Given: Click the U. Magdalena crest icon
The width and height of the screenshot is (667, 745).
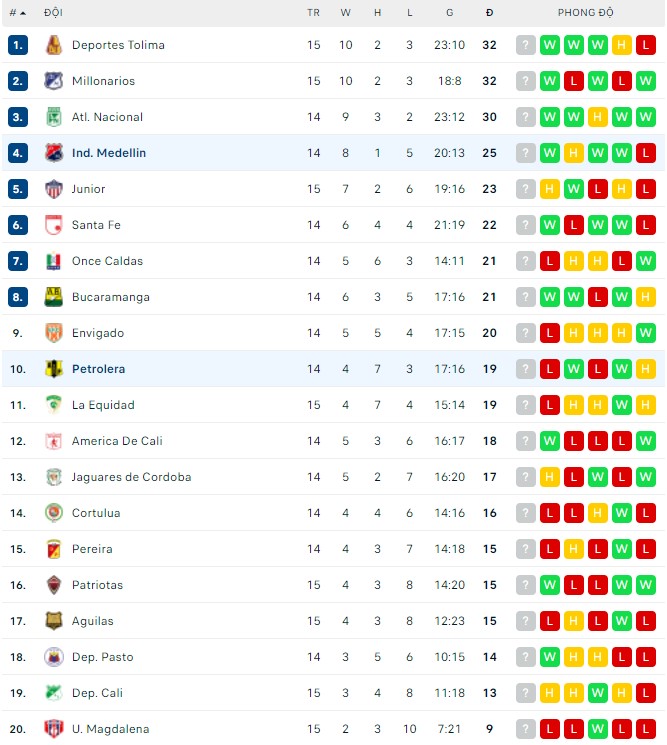Looking at the screenshot, I should 54,729.
